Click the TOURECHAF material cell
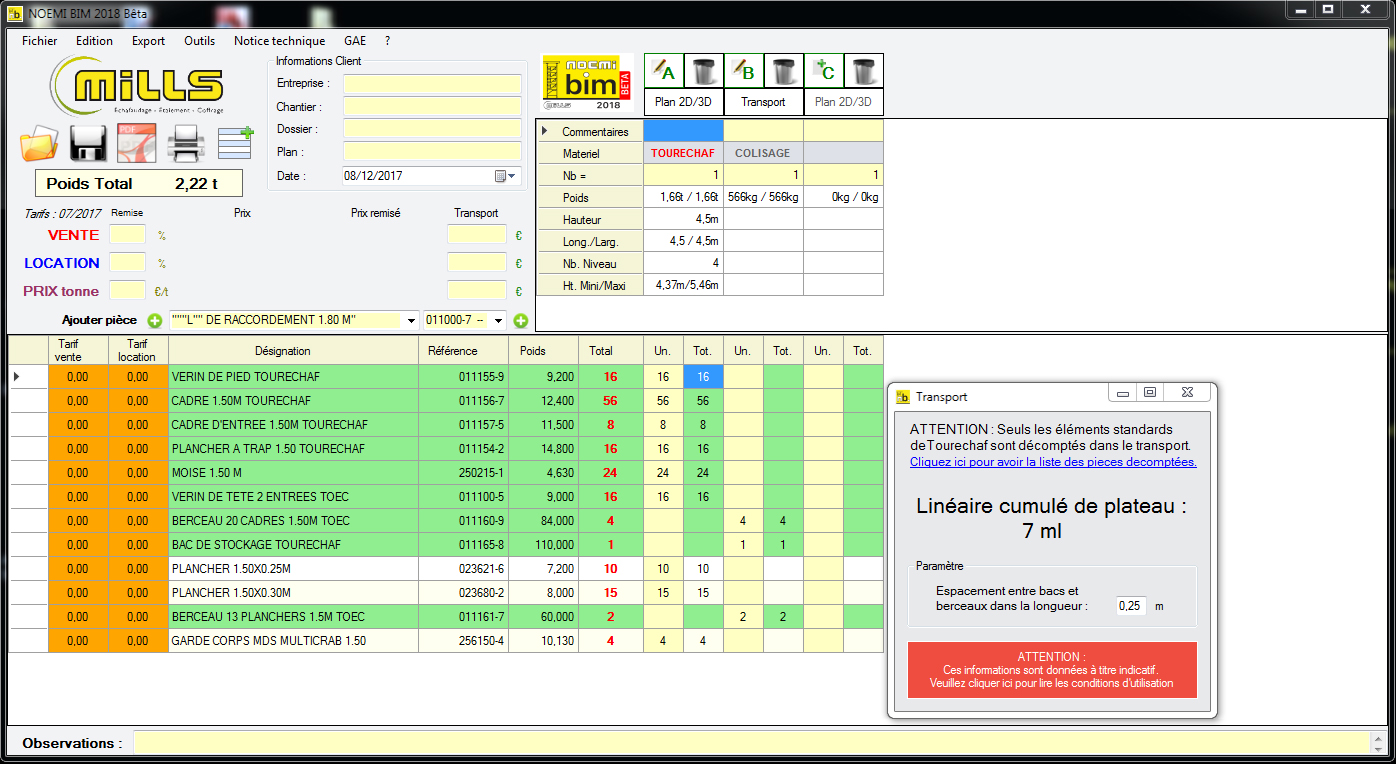The image size is (1396, 764). tap(683, 153)
